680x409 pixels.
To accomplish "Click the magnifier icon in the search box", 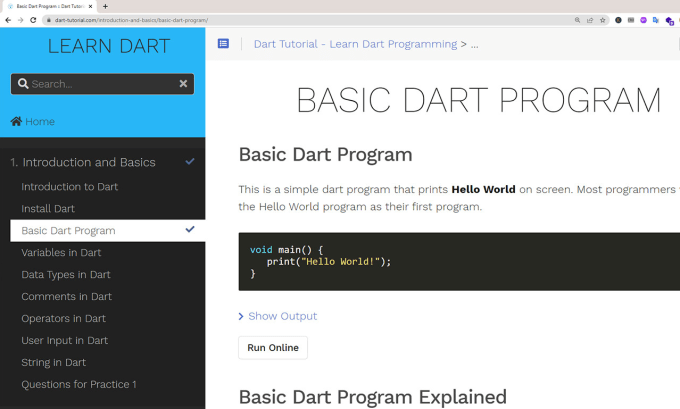I will tap(23, 84).
